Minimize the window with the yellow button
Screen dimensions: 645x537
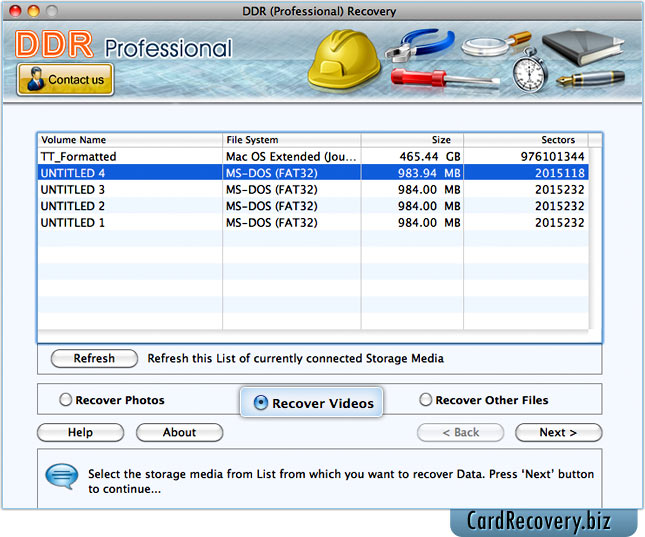(x=33, y=11)
